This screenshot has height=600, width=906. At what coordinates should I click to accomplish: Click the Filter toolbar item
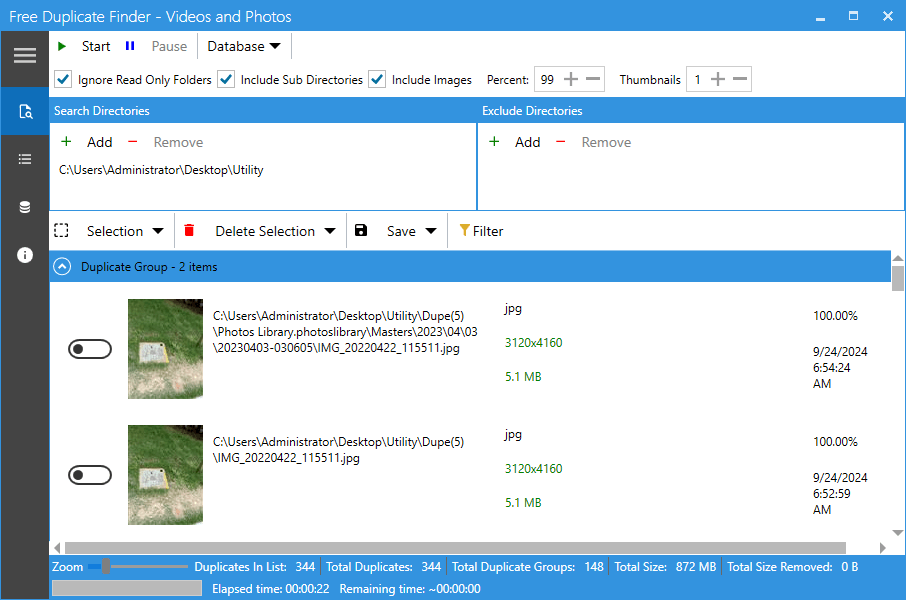(x=481, y=231)
